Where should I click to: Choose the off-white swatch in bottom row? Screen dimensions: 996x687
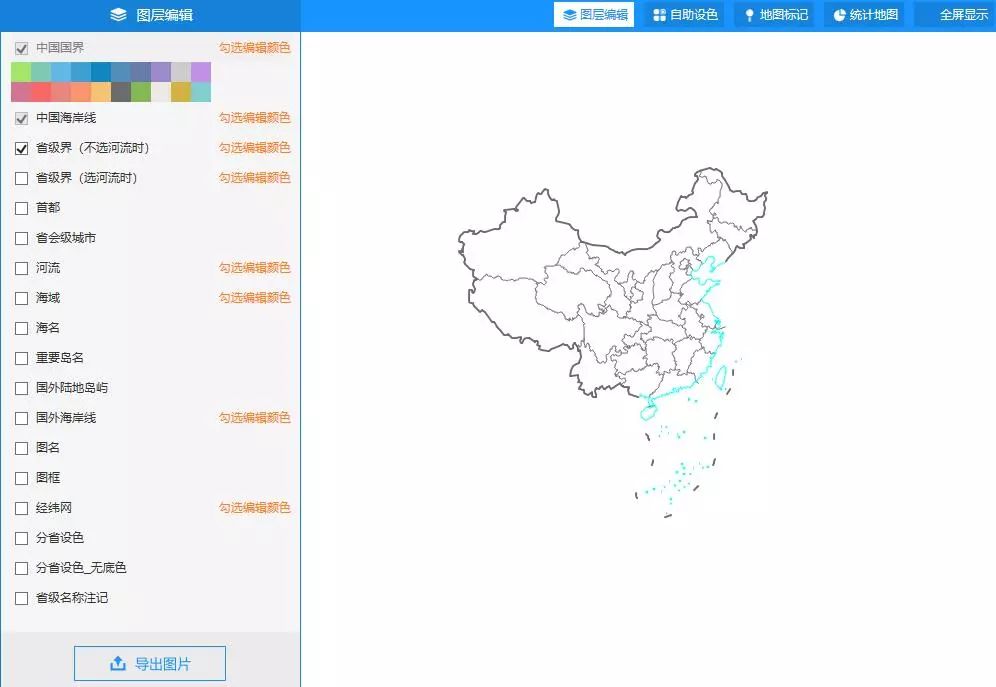tap(161, 92)
